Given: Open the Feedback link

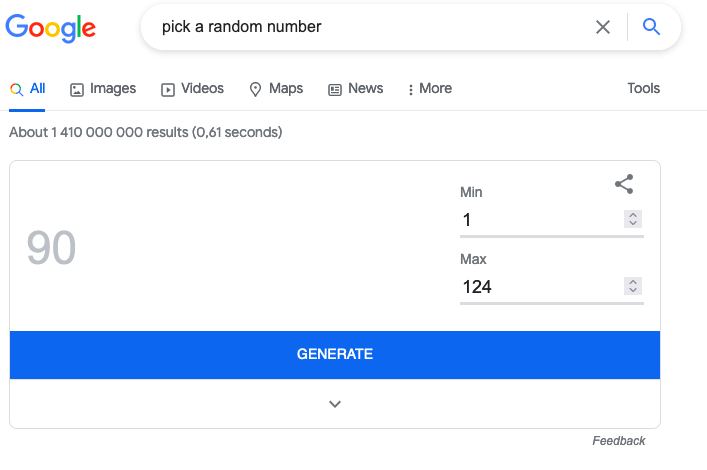Looking at the screenshot, I should click(618, 441).
